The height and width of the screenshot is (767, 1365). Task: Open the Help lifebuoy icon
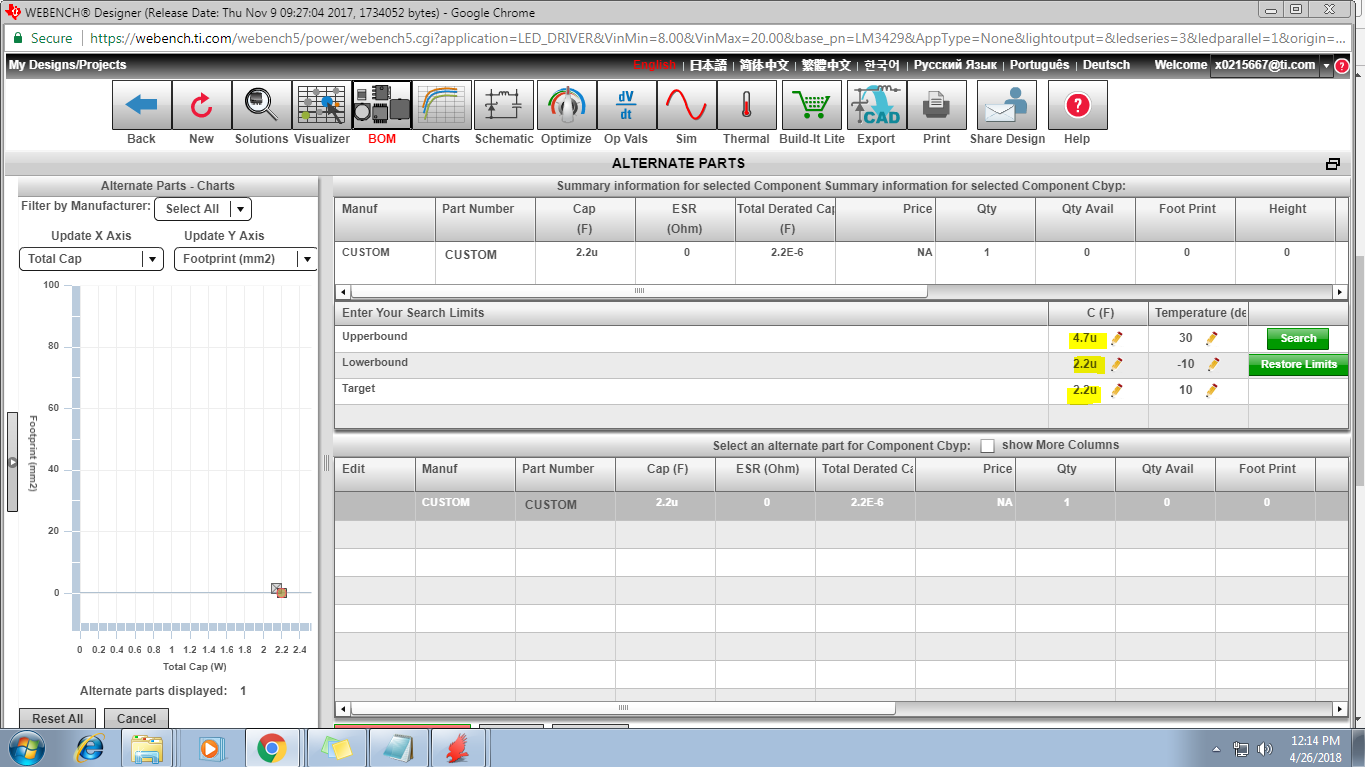point(1077,105)
